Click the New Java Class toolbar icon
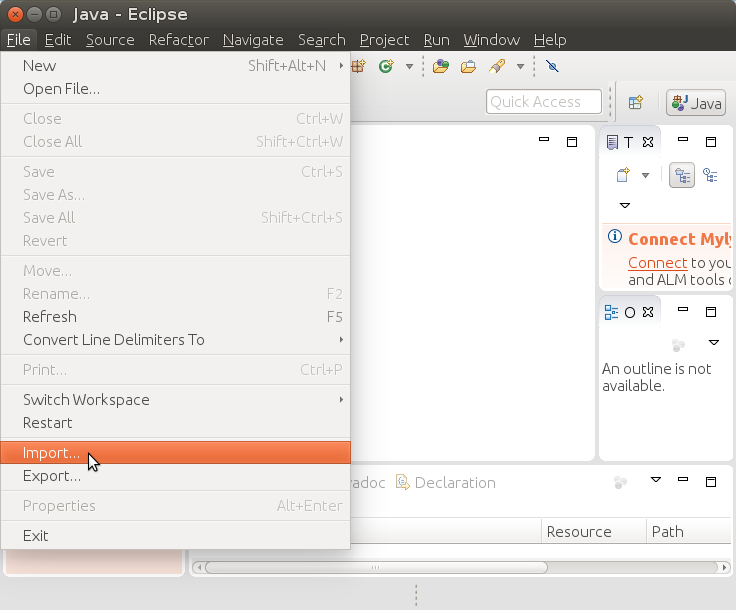This screenshot has width=736, height=610. pos(386,67)
